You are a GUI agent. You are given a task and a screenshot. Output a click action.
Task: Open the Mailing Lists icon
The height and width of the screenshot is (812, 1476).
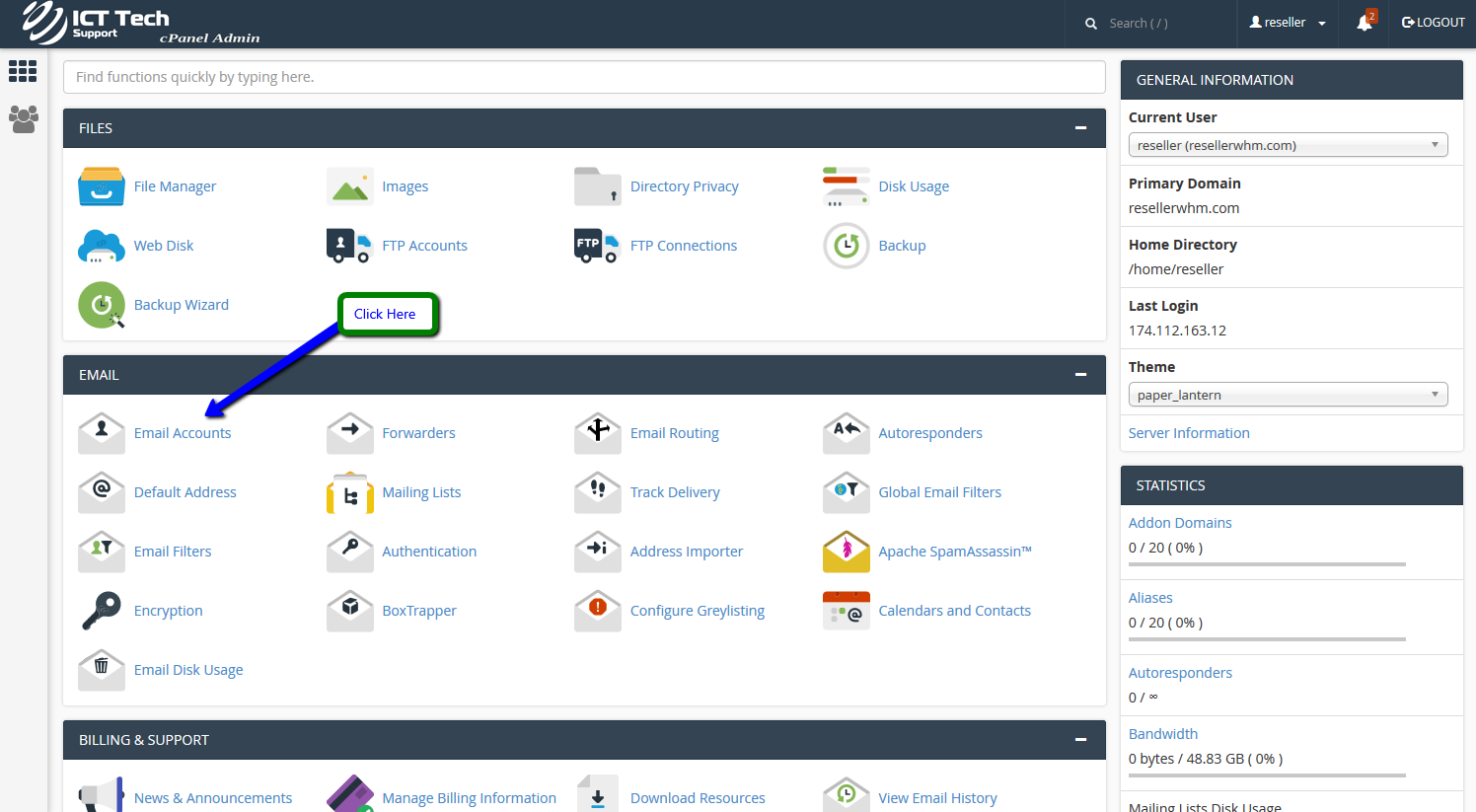pos(350,492)
